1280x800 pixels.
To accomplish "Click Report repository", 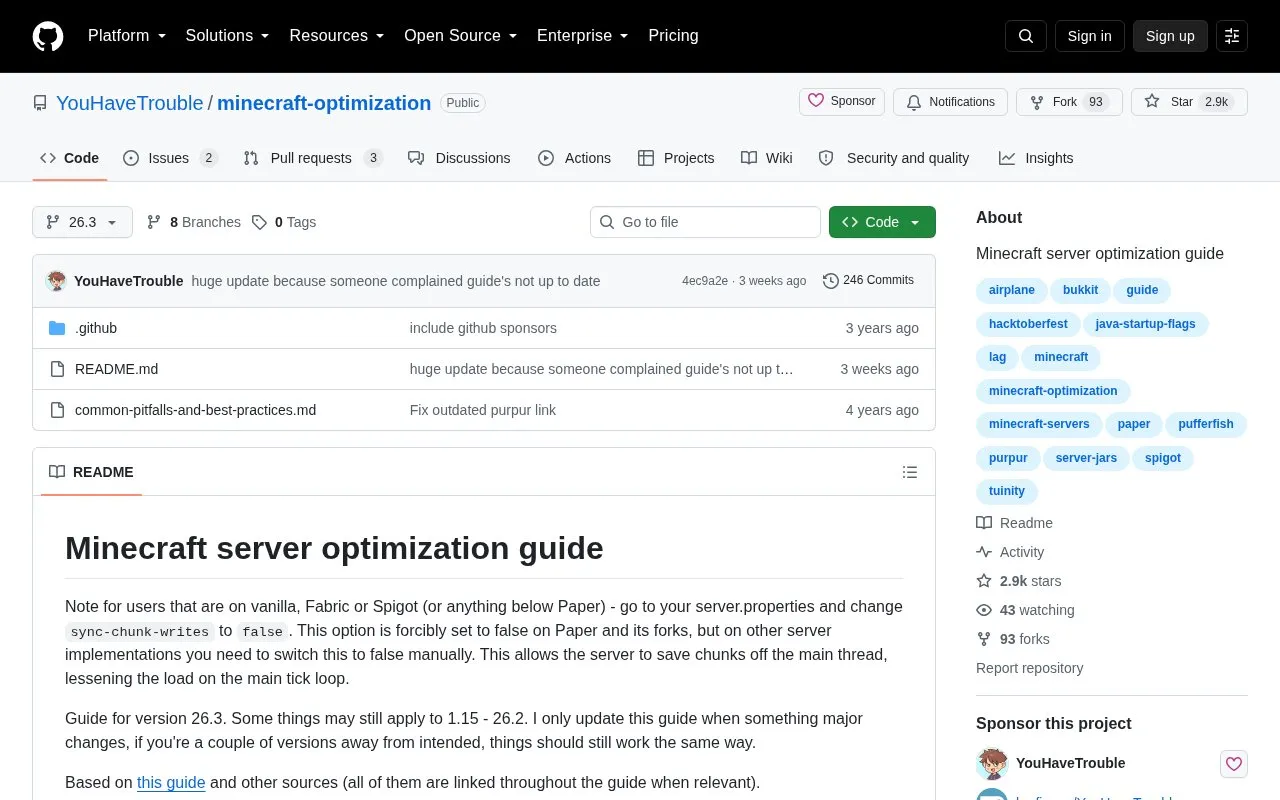I will (1029, 668).
